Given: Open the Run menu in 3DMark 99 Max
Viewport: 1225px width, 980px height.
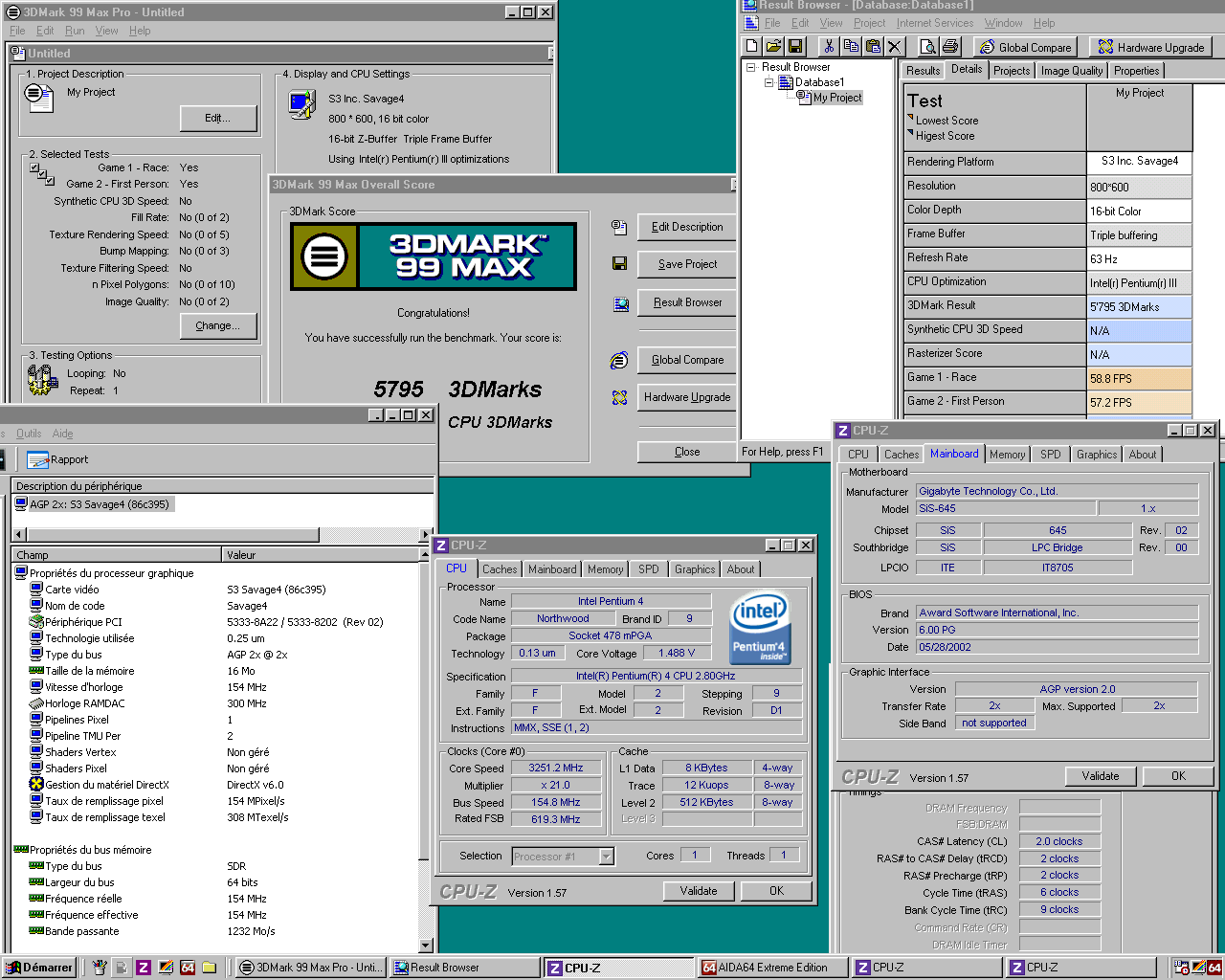Looking at the screenshot, I should point(75,31).
